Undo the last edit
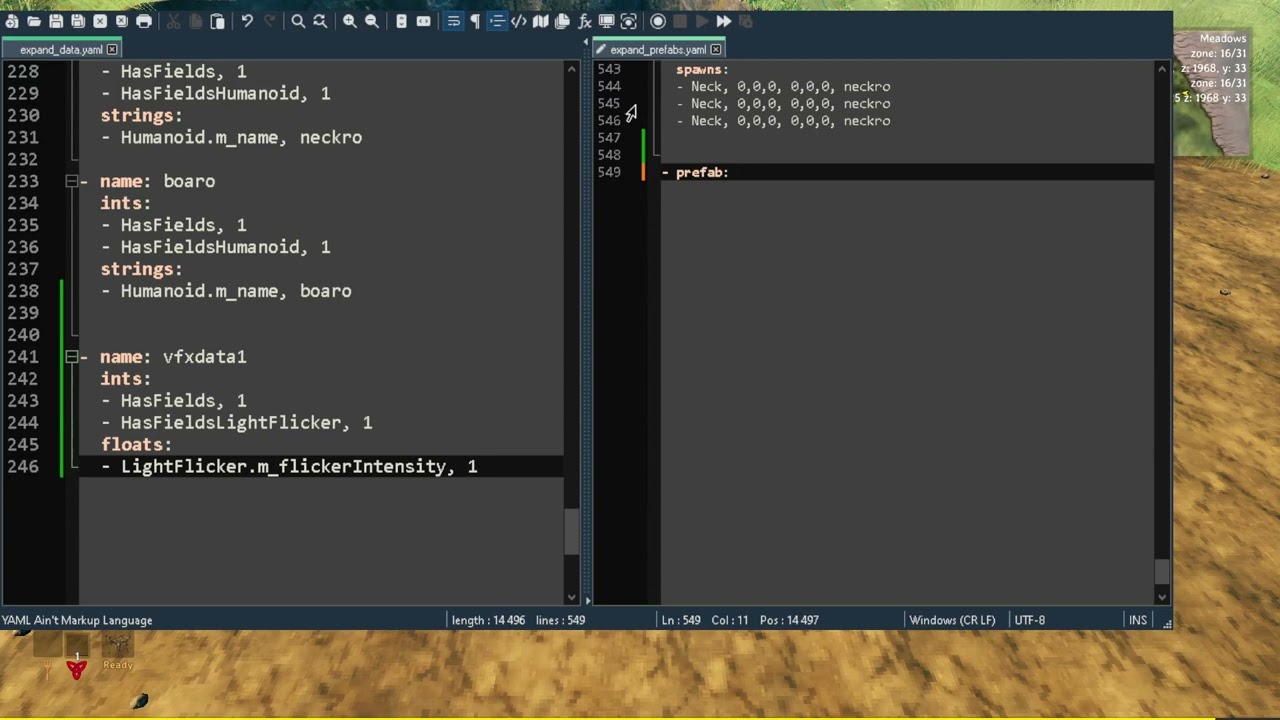Viewport: 1280px width, 720px height. pyautogui.click(x=247, y=21)
